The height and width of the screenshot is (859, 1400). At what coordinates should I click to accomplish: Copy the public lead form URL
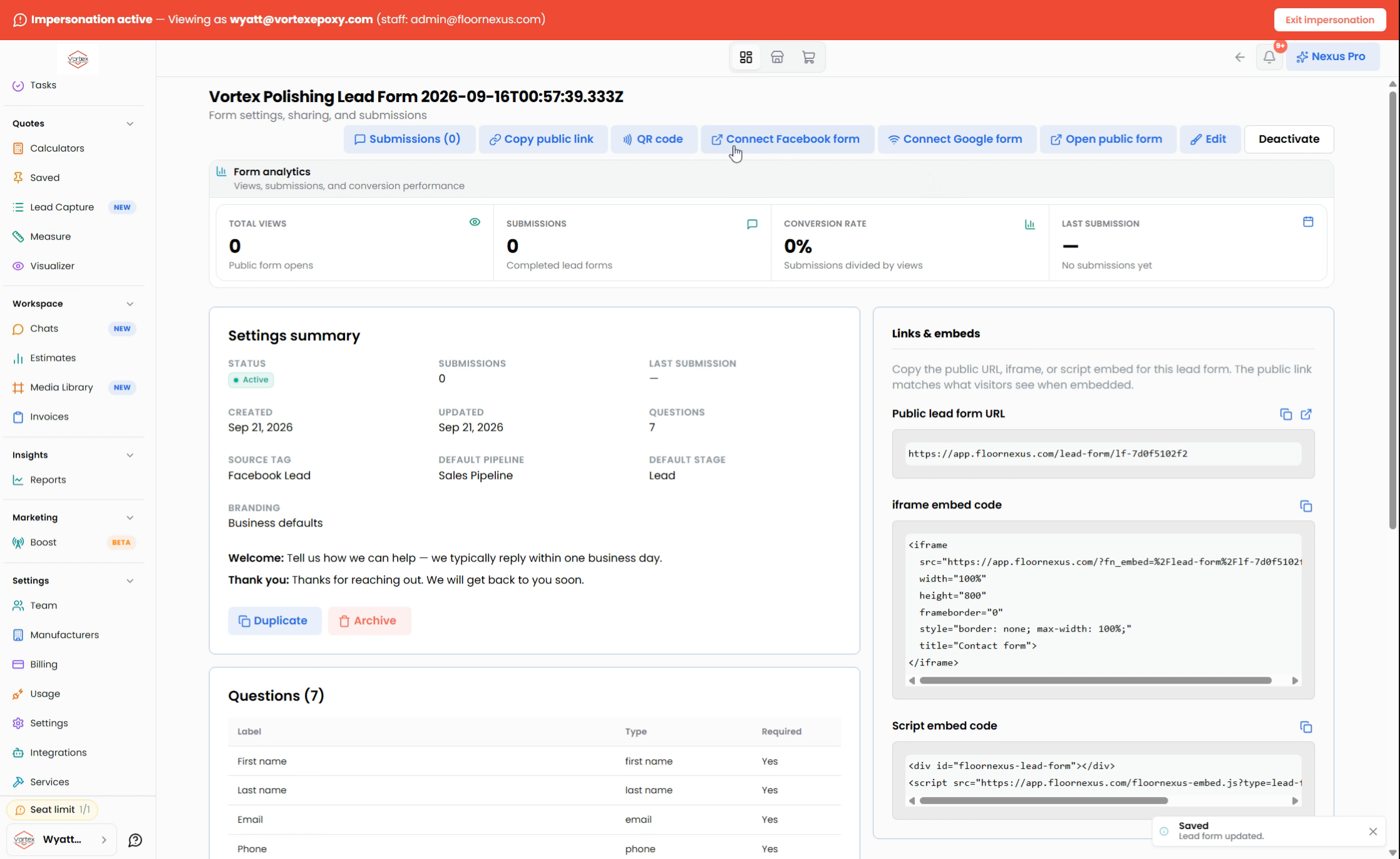click(x=1285, y=414)
